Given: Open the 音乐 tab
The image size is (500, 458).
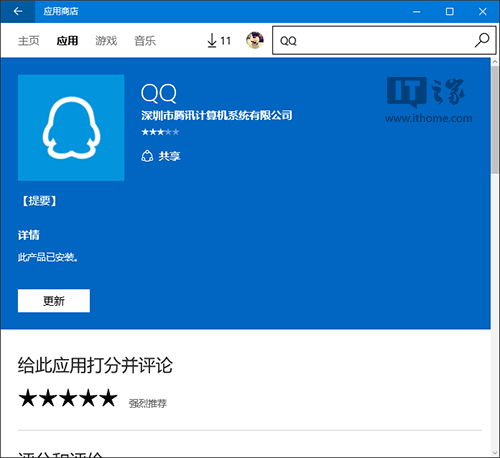Looking at the screenshot, I should click(x=145, y=41).
